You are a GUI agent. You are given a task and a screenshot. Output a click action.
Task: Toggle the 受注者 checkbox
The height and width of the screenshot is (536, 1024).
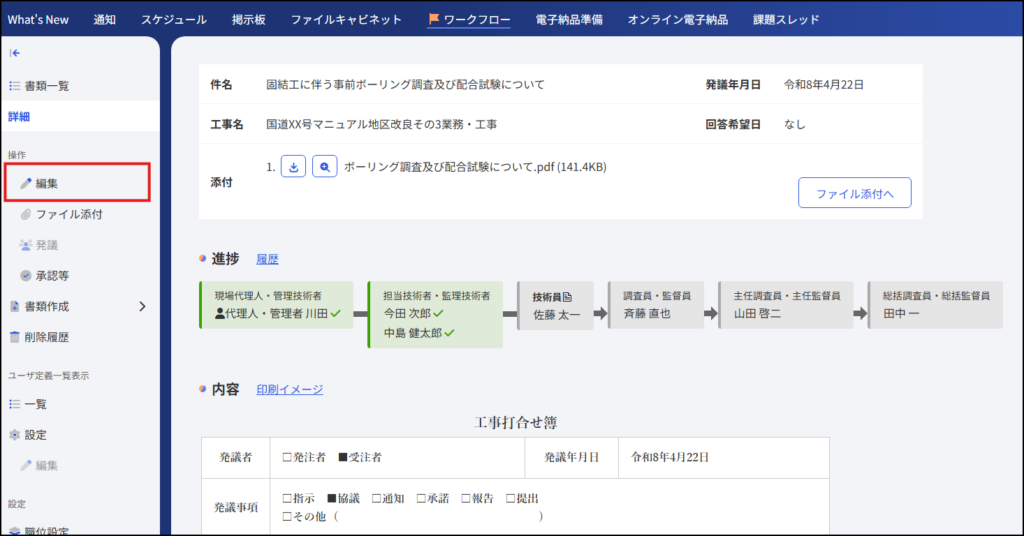tap(343, 457)
